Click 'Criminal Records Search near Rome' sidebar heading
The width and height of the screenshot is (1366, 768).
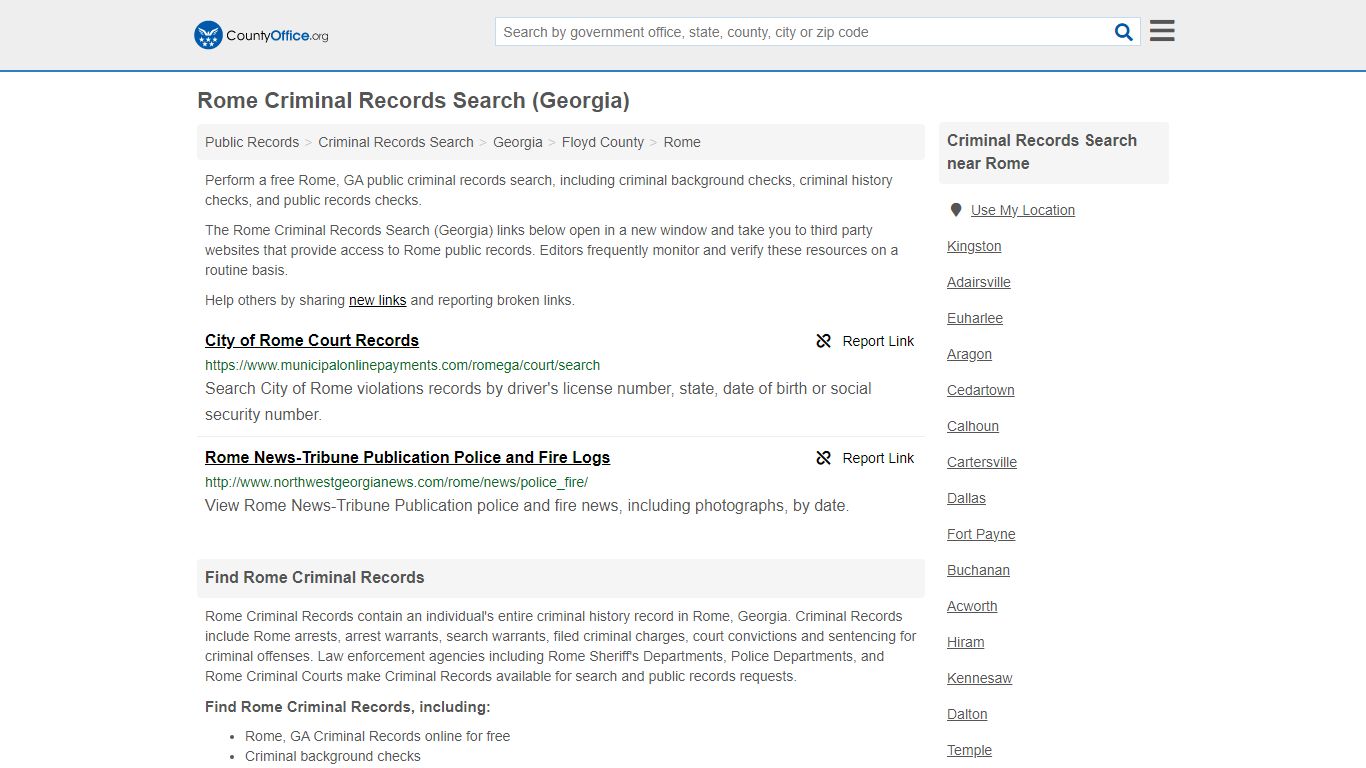[x=1042, y=152]
